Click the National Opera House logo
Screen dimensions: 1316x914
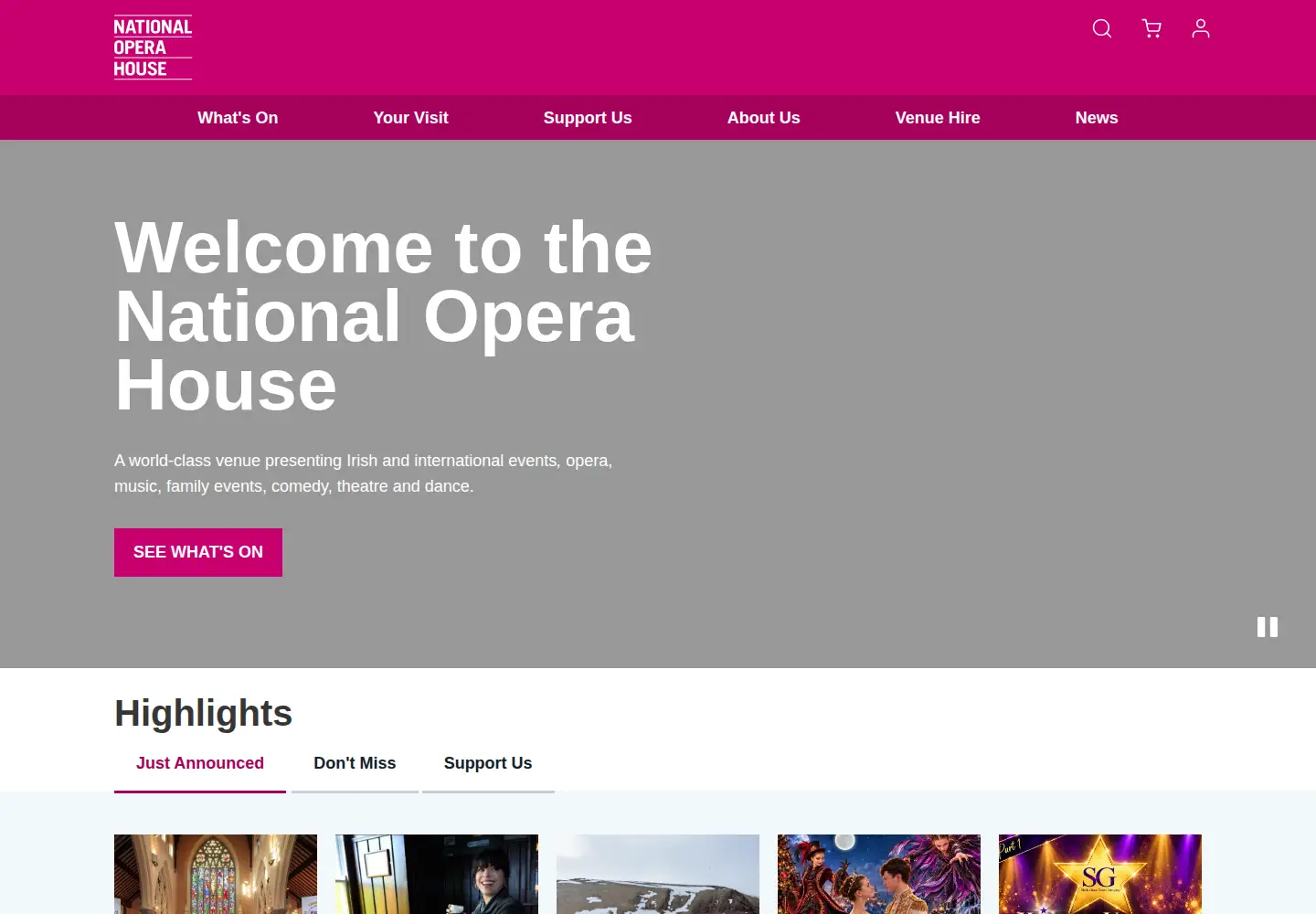point(153,48)
